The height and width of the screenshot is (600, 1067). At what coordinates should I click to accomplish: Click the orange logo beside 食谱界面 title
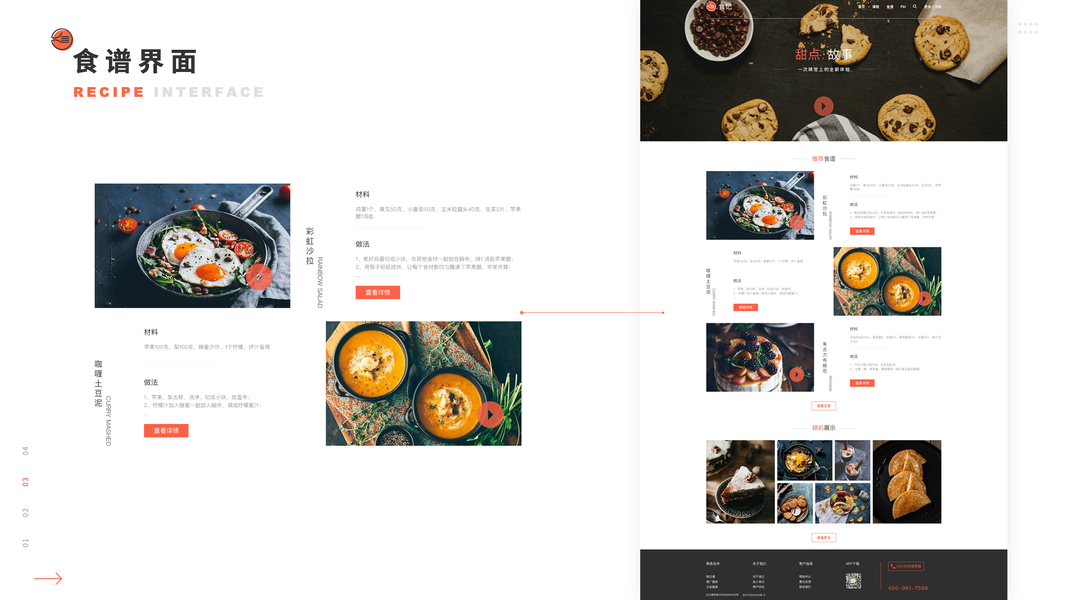pyautogui.click(x=62, y=39)
